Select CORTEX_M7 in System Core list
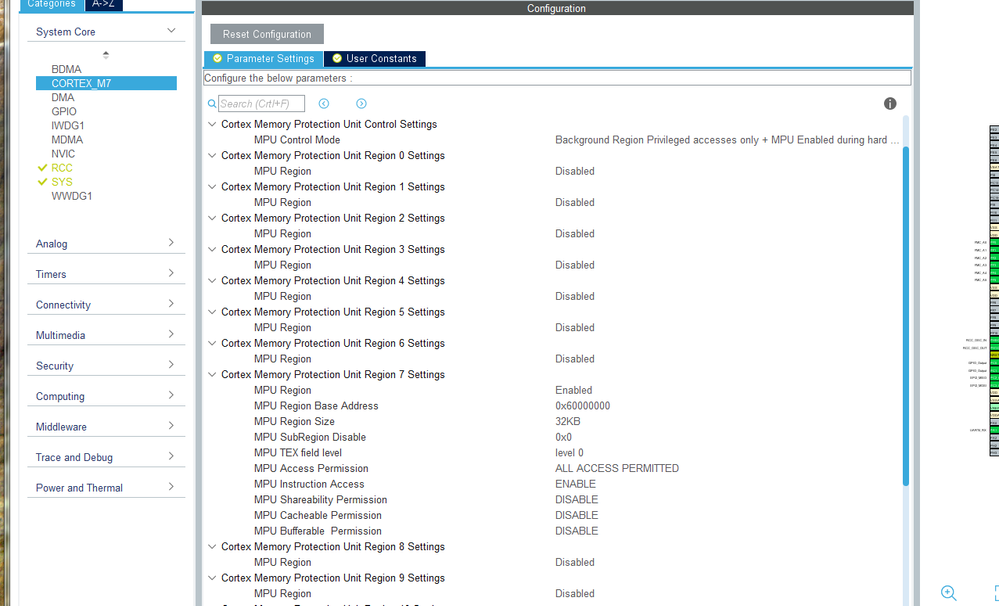 (x=106, y=83)
